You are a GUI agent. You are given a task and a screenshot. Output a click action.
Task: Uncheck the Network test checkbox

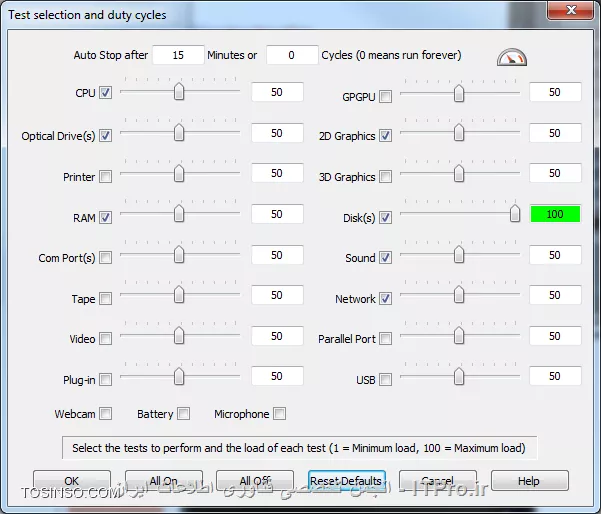[x=386, y=299]
